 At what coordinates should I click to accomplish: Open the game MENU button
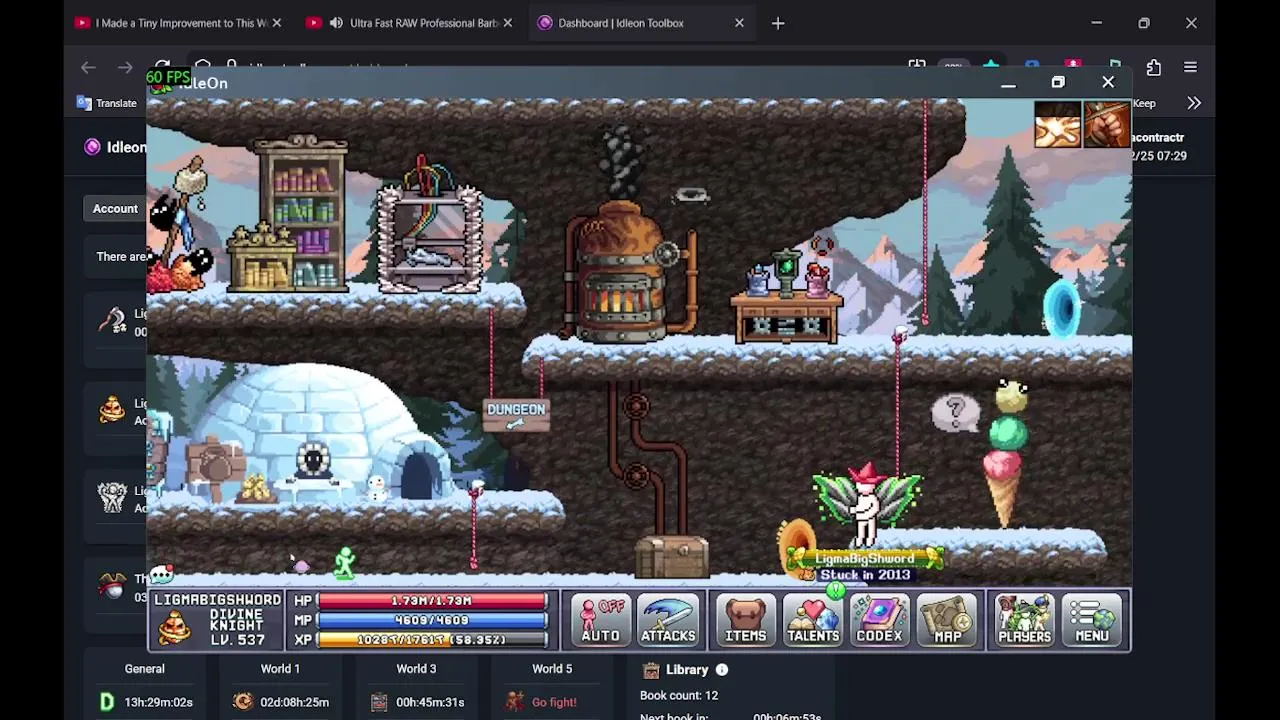tap(1092, 621)
